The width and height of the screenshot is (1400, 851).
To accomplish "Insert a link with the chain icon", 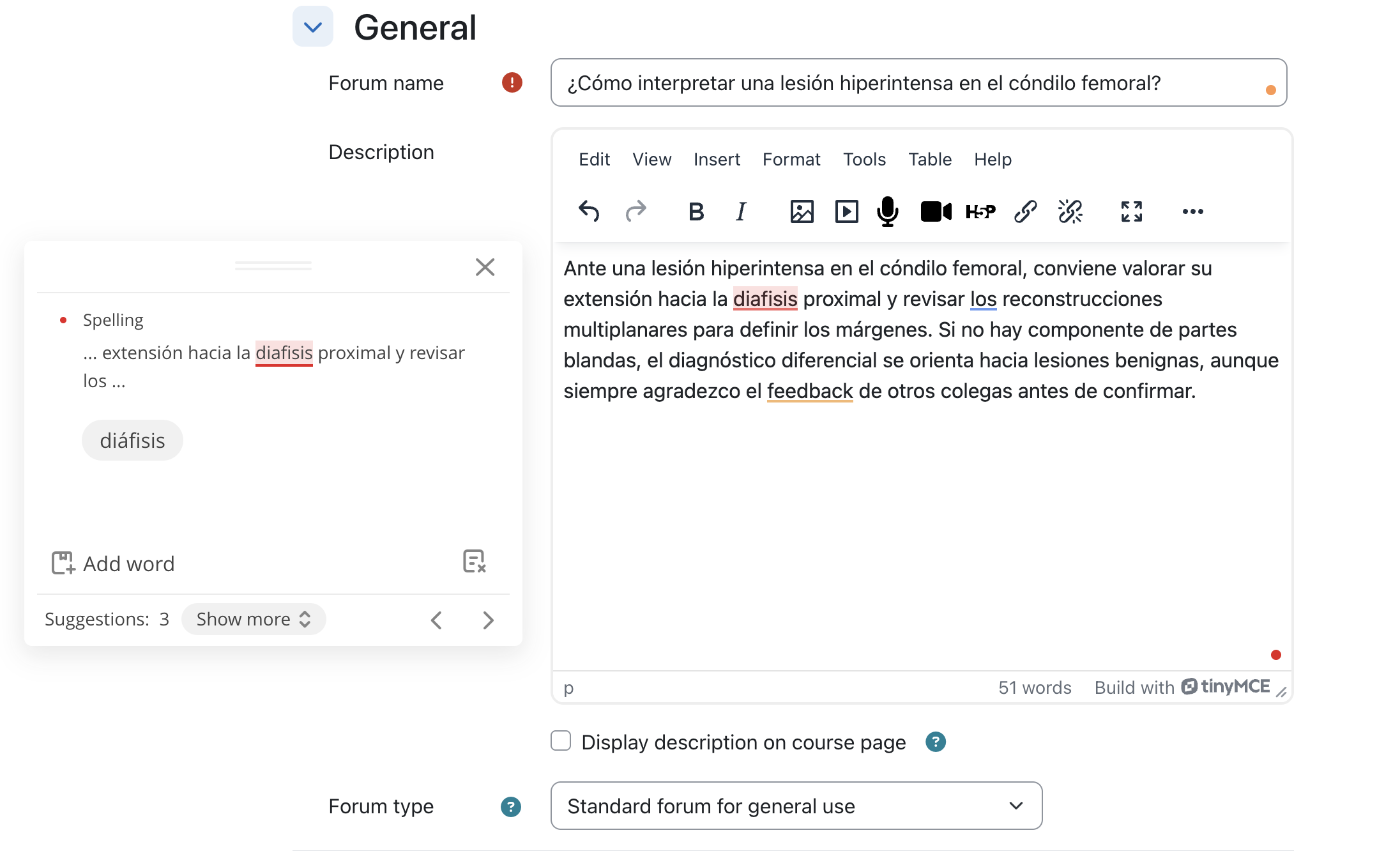I will click(x=1025, y=211).
